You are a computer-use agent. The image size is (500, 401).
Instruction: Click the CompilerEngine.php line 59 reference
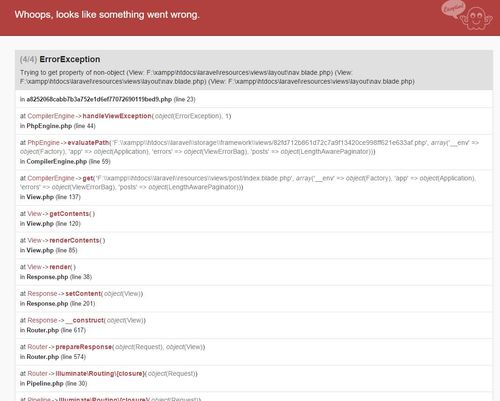coord(65,162)
